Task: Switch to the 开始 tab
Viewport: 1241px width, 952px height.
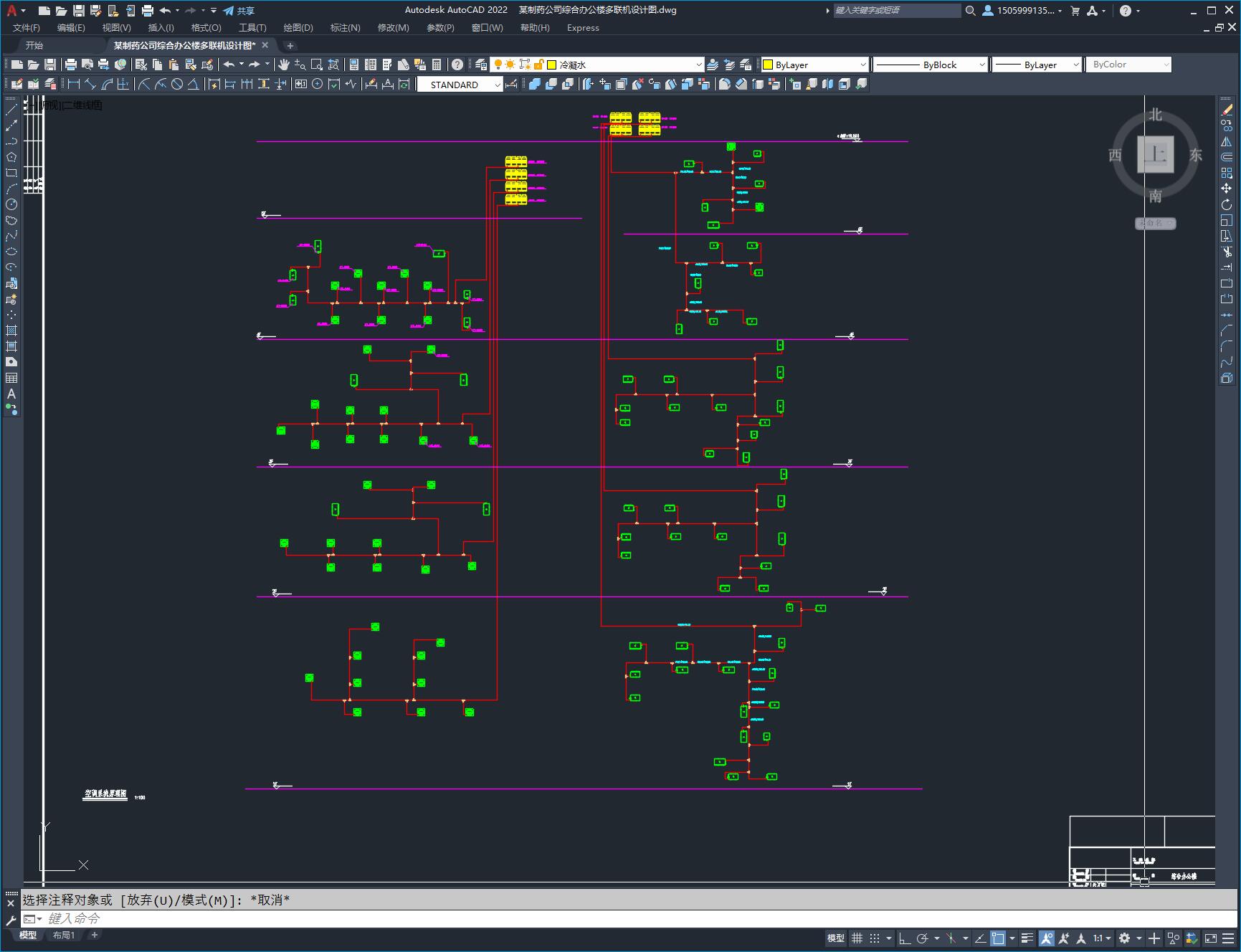Action: [x=34, y=45]
